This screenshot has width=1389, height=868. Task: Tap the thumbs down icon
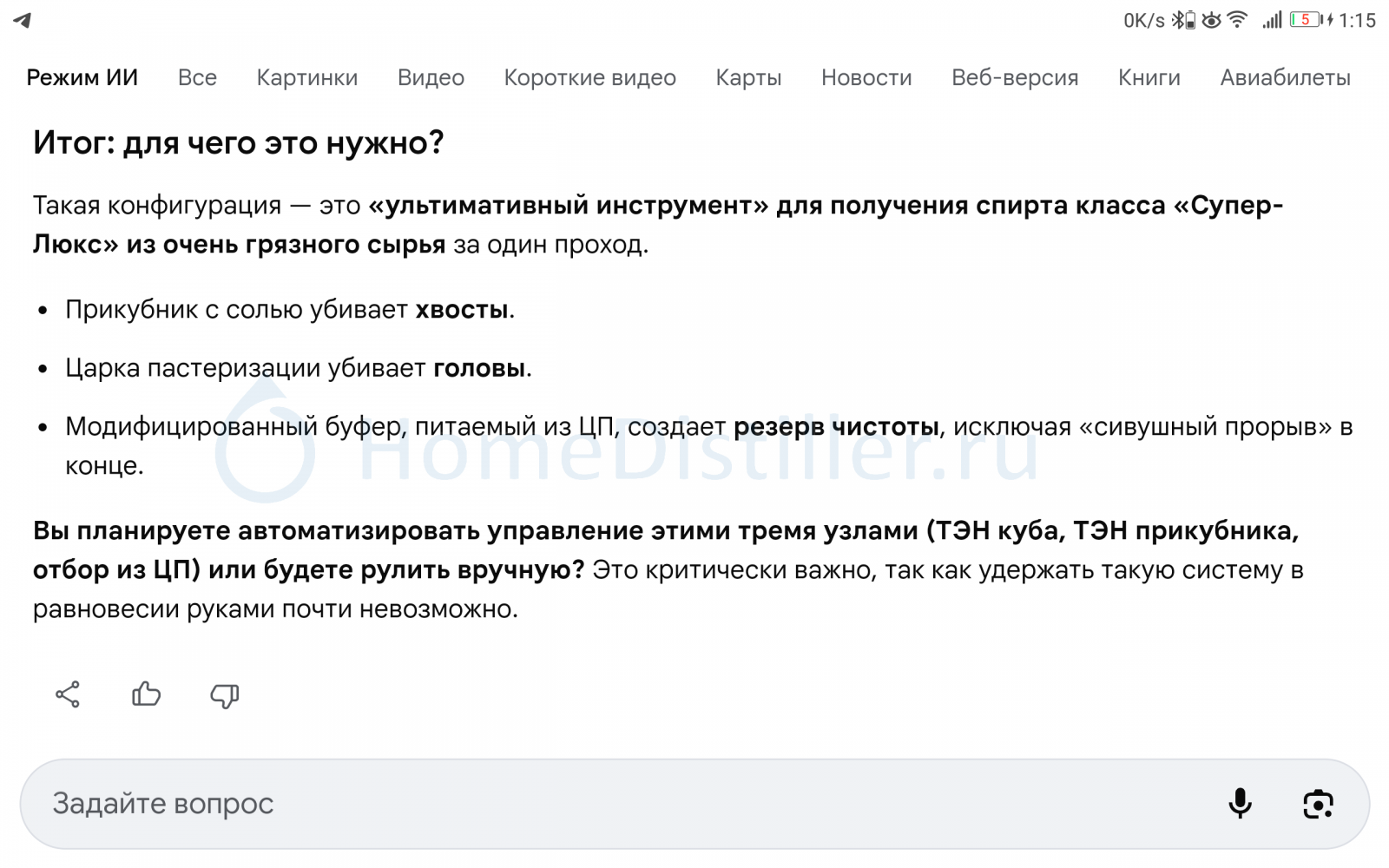[224, 695]
